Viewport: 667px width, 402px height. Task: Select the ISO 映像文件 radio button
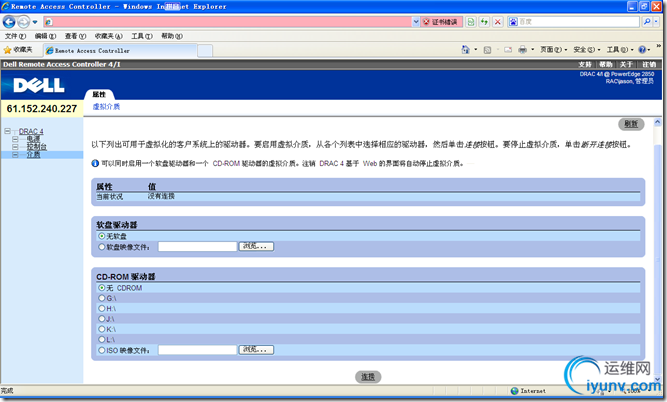[x=102, y=350]
